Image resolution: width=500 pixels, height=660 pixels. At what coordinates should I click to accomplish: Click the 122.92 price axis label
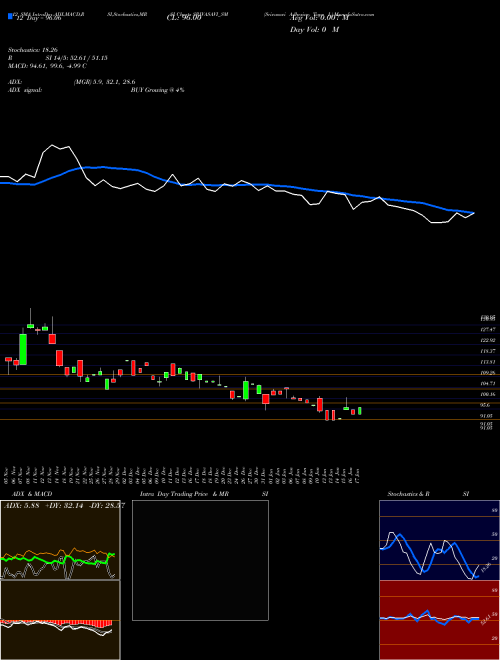[x=488, y=340]
